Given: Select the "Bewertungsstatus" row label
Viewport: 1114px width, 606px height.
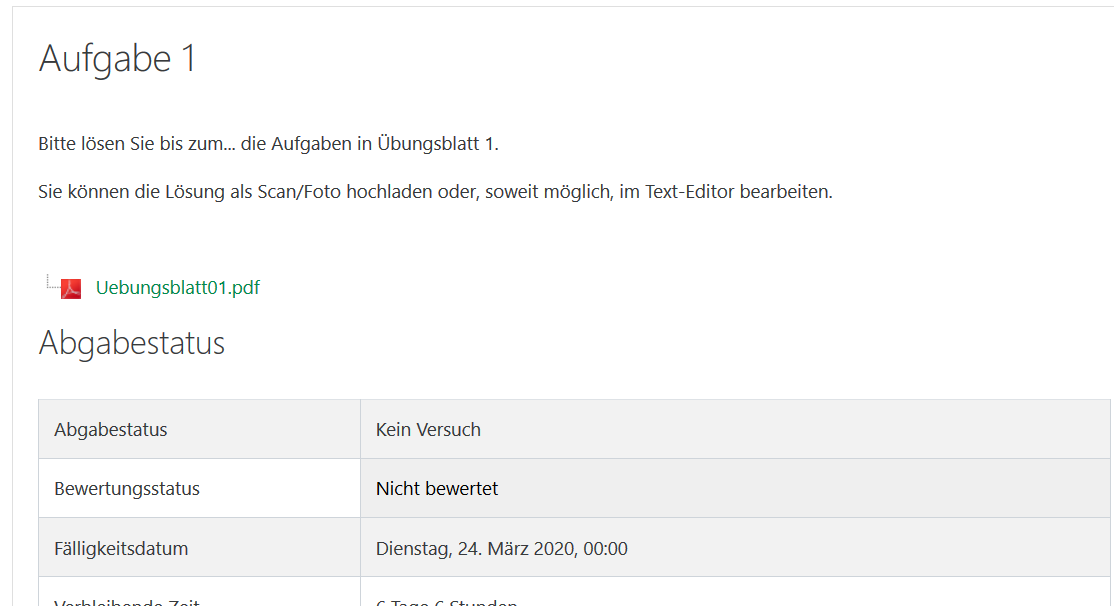Looking at the screenshot, I should [x=127, y=489].
